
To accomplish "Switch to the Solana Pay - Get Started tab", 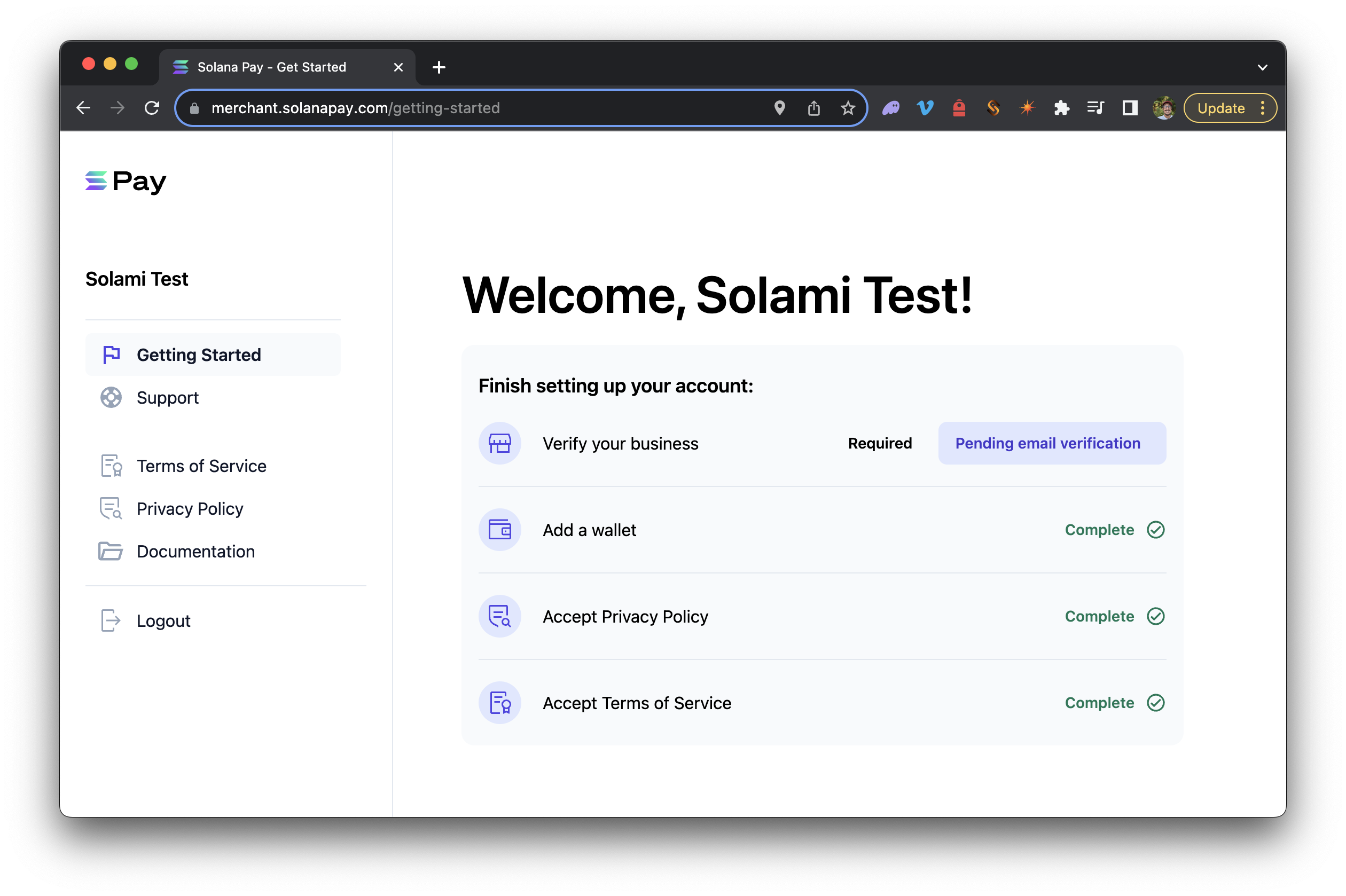I will pyautogui.click(x=287, y=67).
